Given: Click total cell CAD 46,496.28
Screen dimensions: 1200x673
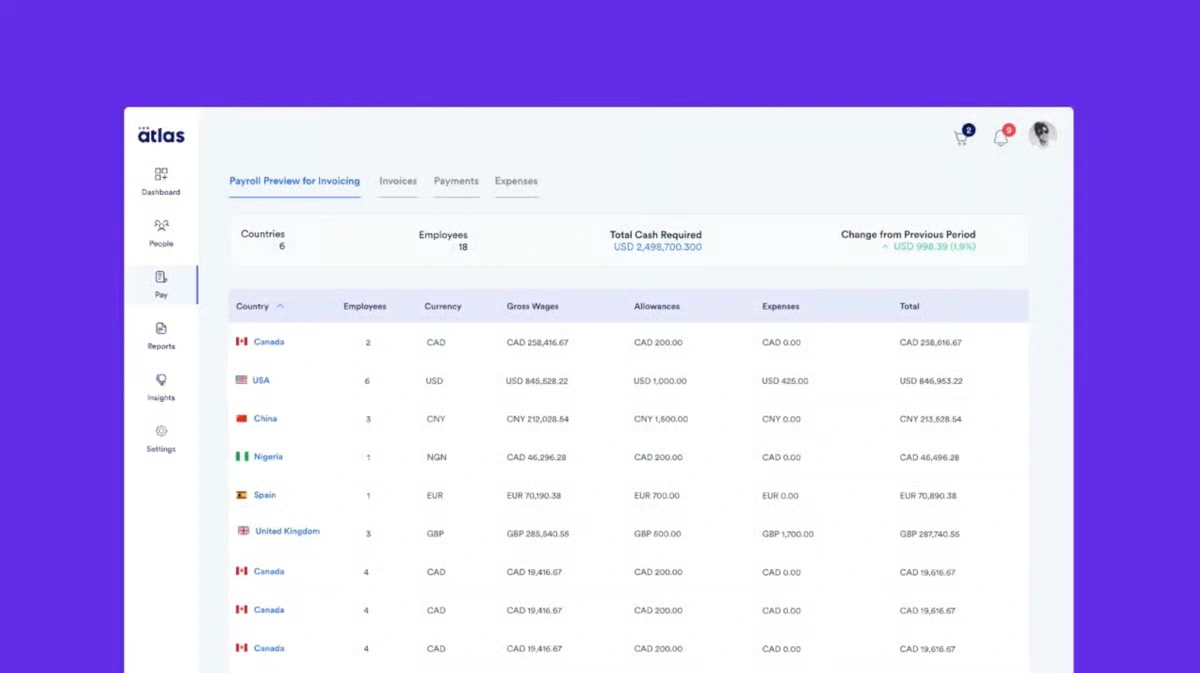Looking at the screenshot, I should pos(929,458).
